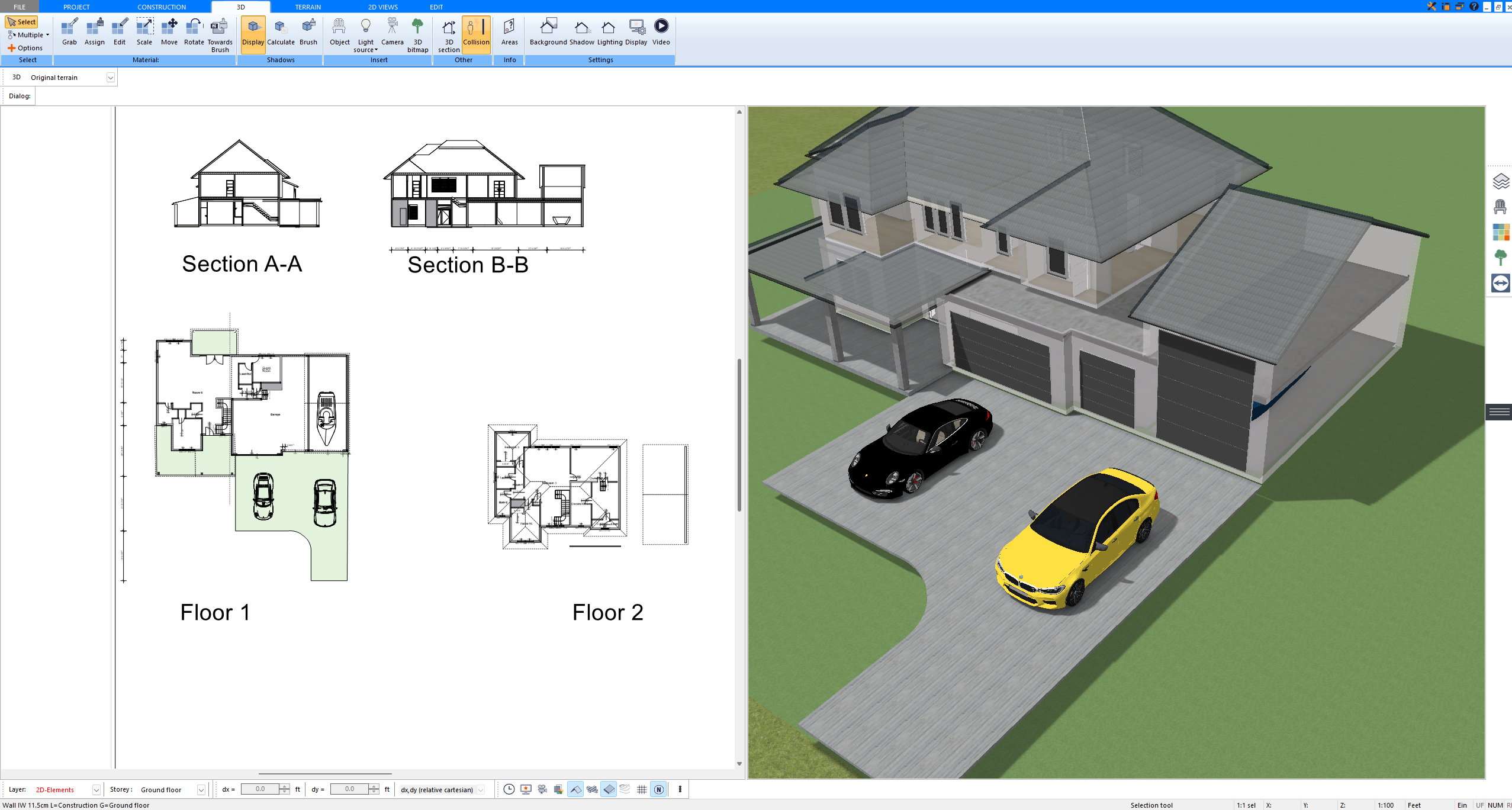Select the Rotate material tool

point(194,32)
